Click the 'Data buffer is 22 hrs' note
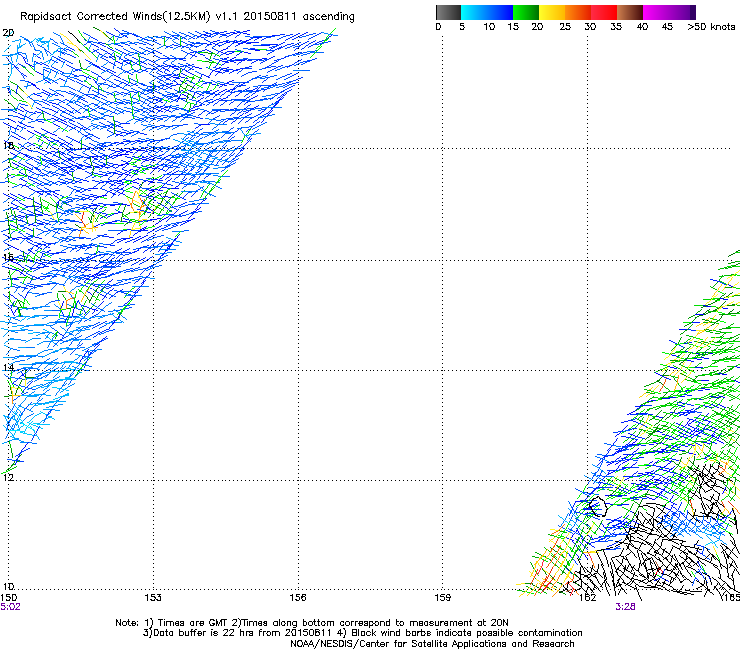740x650 pixels. [x=362, y=633]
